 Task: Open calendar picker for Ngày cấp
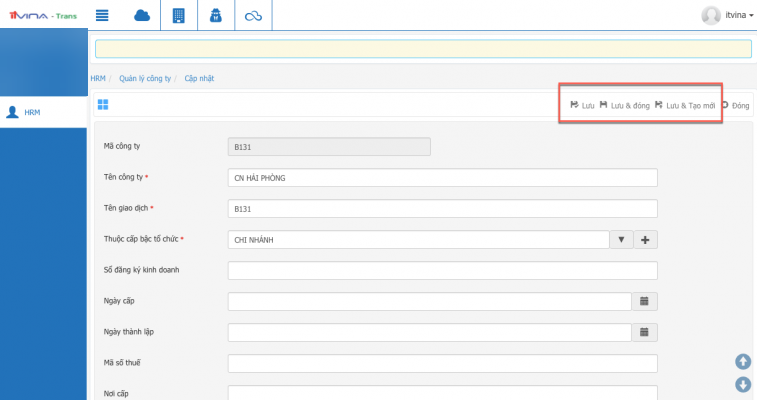[x=644, y=301]
